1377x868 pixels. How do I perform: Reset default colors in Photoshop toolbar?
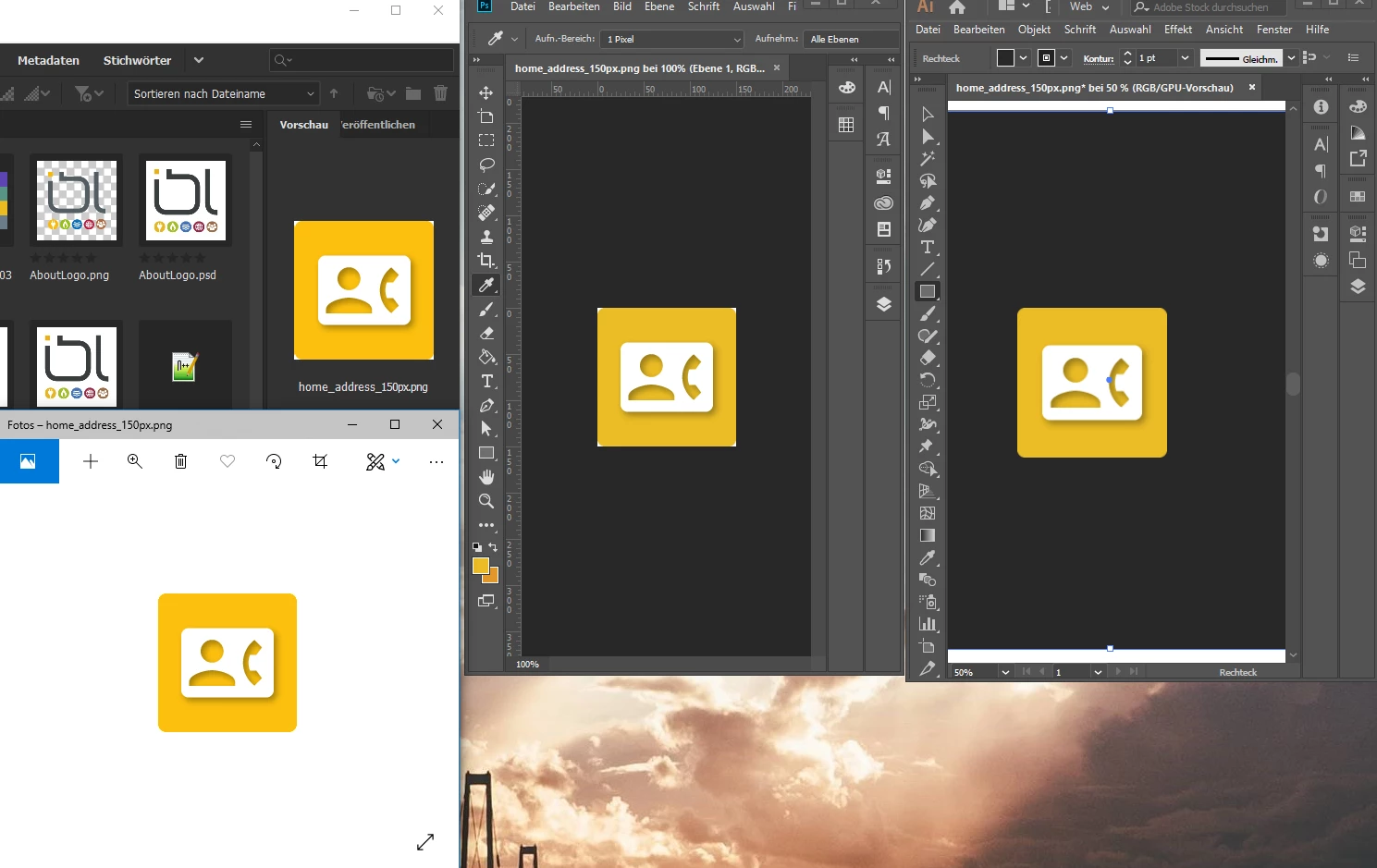point(477,547)
